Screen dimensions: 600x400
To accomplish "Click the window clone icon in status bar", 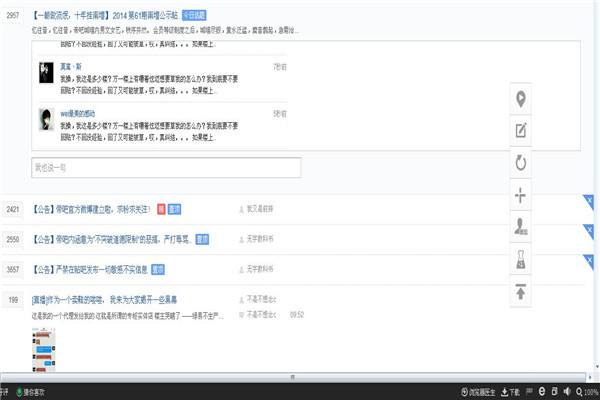I will [554, 391].
